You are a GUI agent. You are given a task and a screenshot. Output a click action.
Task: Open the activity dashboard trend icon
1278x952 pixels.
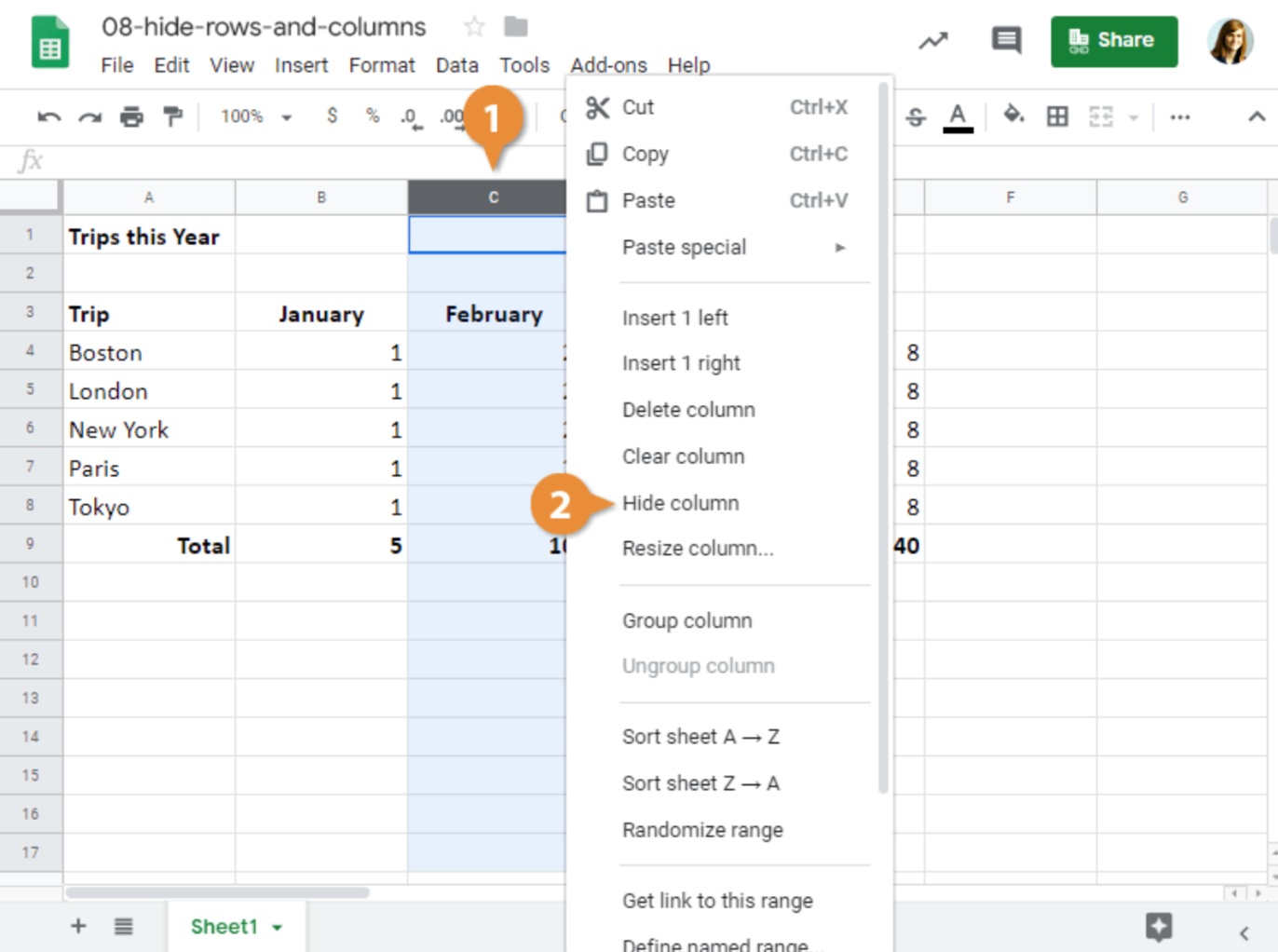pos(933,40)
